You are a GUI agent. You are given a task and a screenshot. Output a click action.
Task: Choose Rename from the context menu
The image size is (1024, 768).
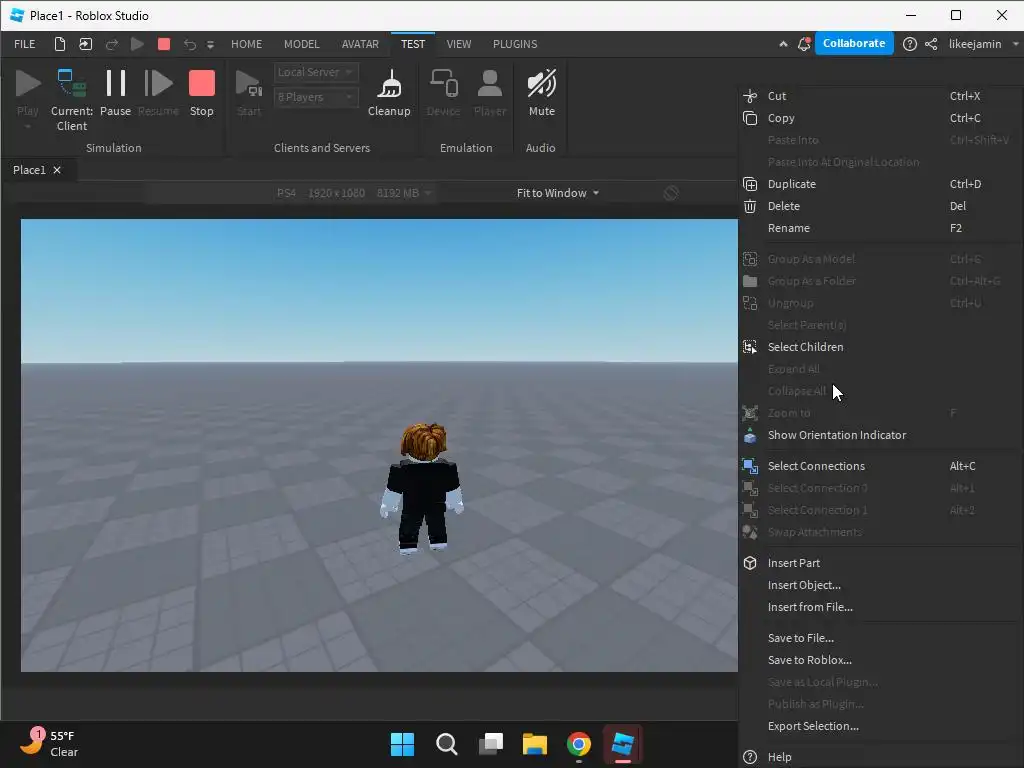click(881, 228)
